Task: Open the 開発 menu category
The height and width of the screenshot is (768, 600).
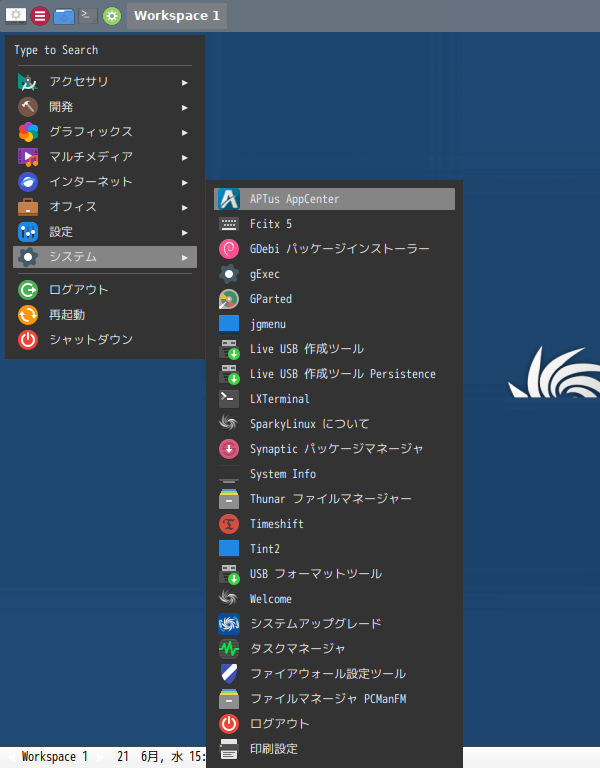Action: pyautogui.click(x=105, y=107)
